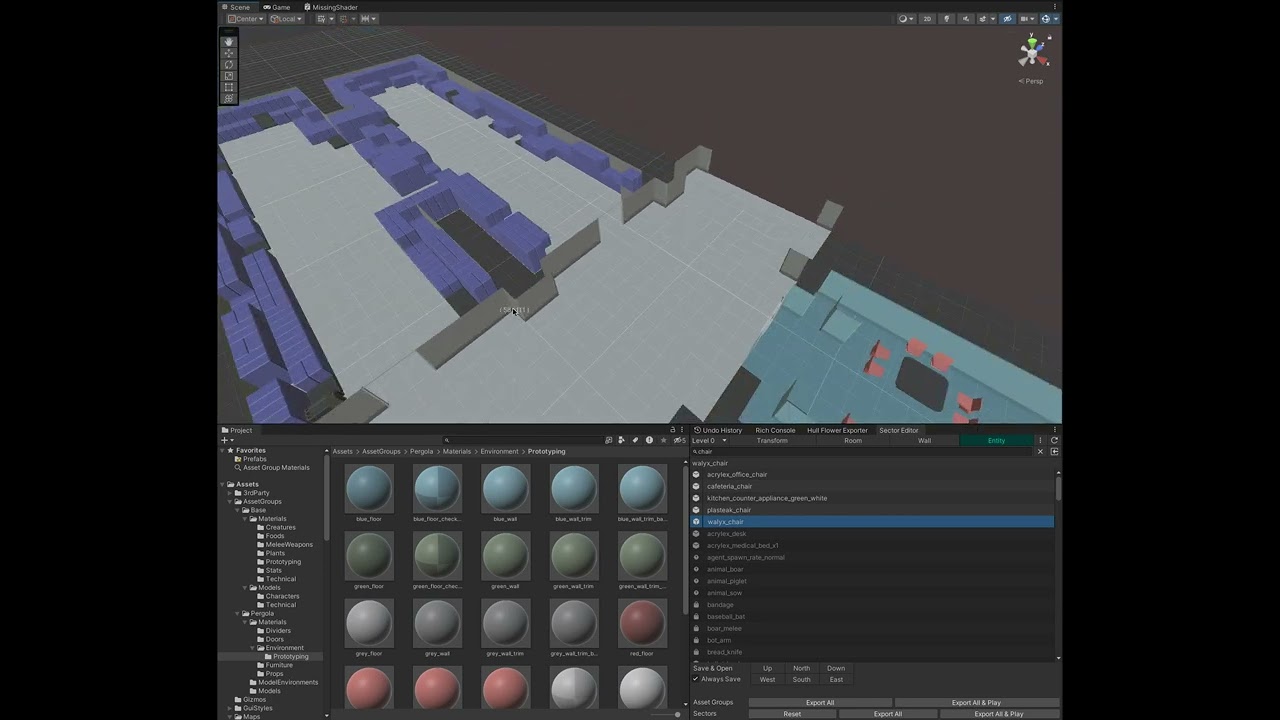Switch to Transform mode tab
The width and height of the screenshot is (1280, 720).
[x=772, y=440]
